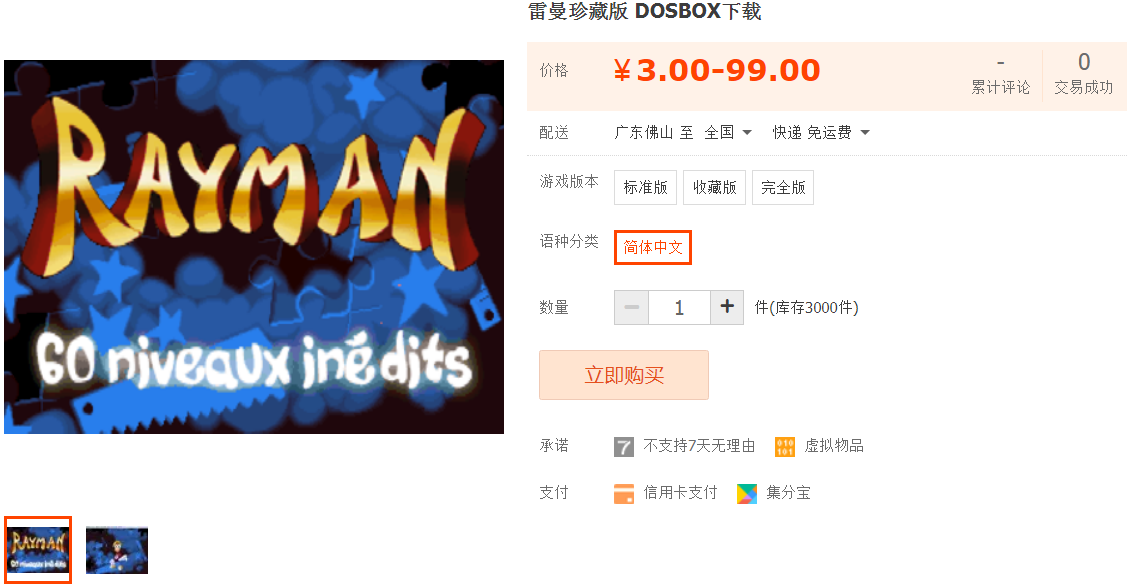The width and height of the screenshot is (1131, 588).
Task: Expand the 全国 destination dropdown
Action: [729, 133]
